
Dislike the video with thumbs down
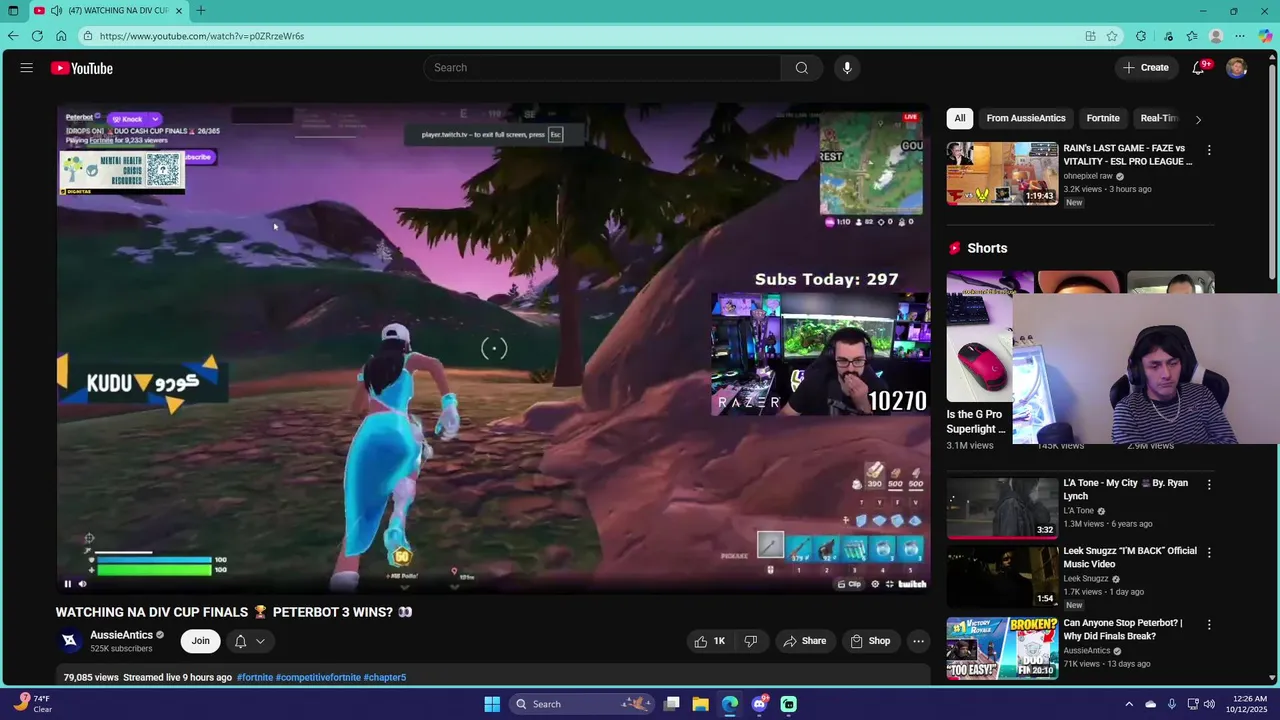click(x=751, y=641)
